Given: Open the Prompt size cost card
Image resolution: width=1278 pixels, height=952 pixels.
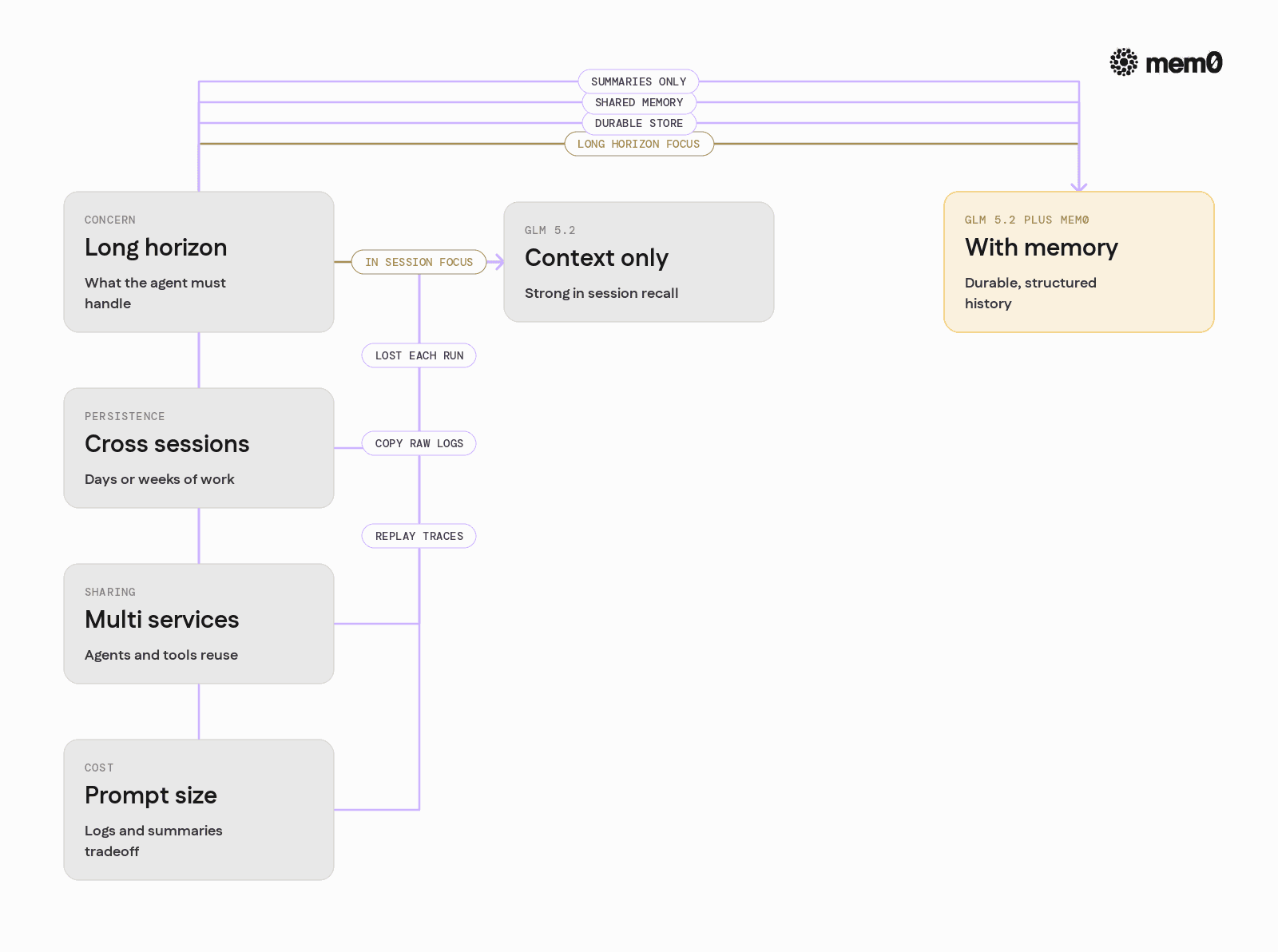Looking at the screenshot, I should [x=199, y=810].
